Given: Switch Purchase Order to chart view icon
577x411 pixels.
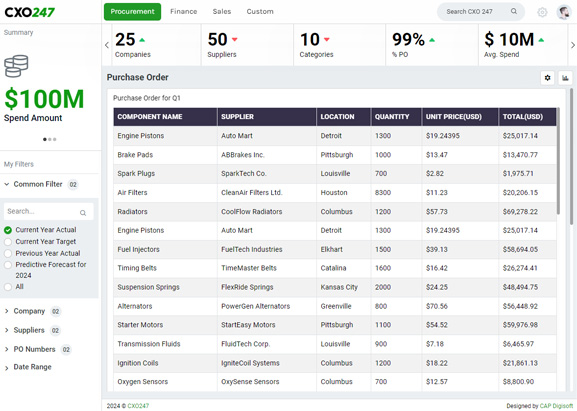Looking at the screenshot, I should pyautogui.click(x=565, y=78).
